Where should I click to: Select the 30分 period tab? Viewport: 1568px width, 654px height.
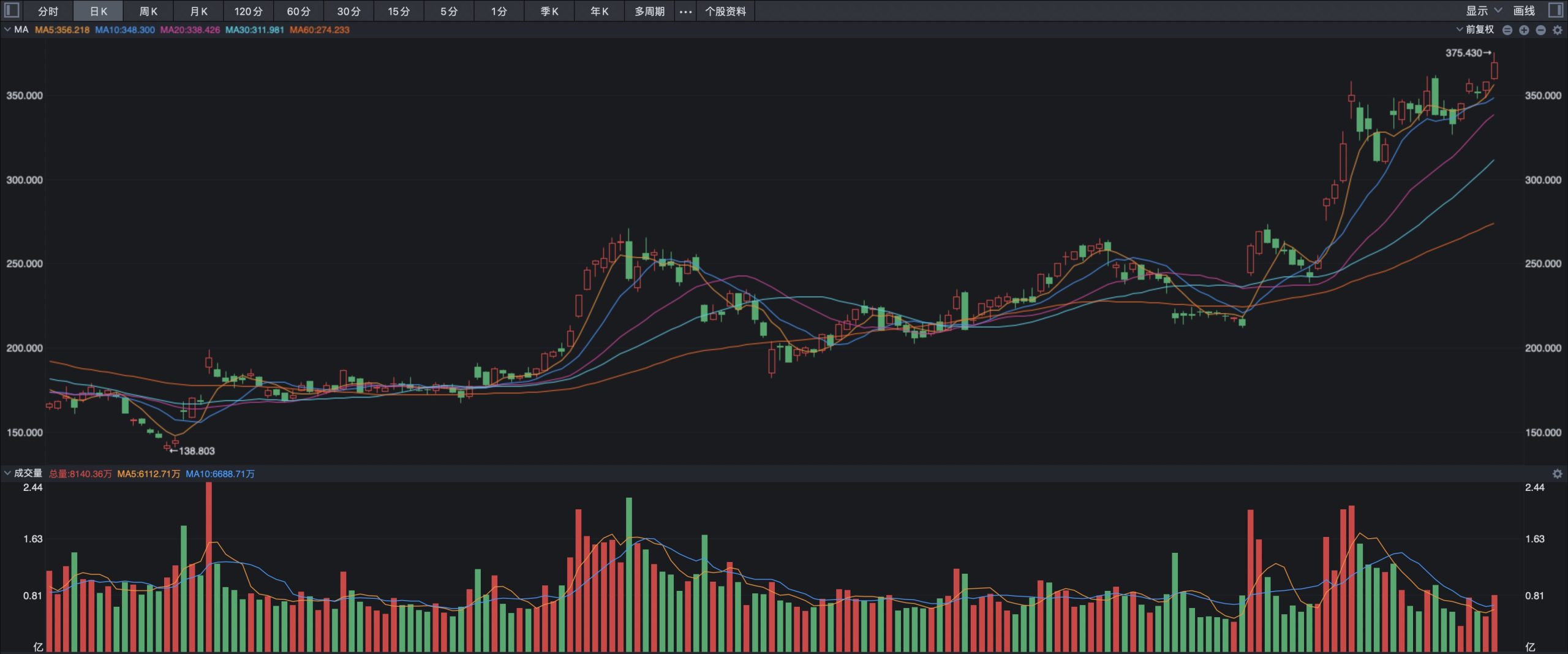point(349,11)
